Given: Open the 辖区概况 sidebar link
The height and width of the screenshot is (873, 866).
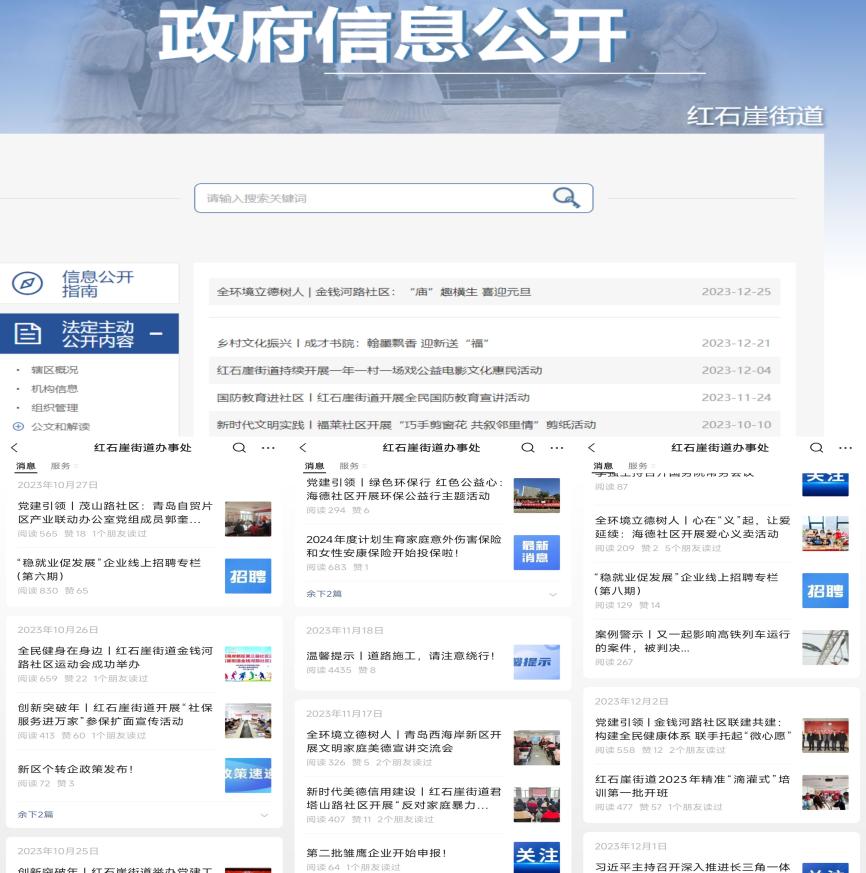Looking at the screenshot, I should coord(54,370).
